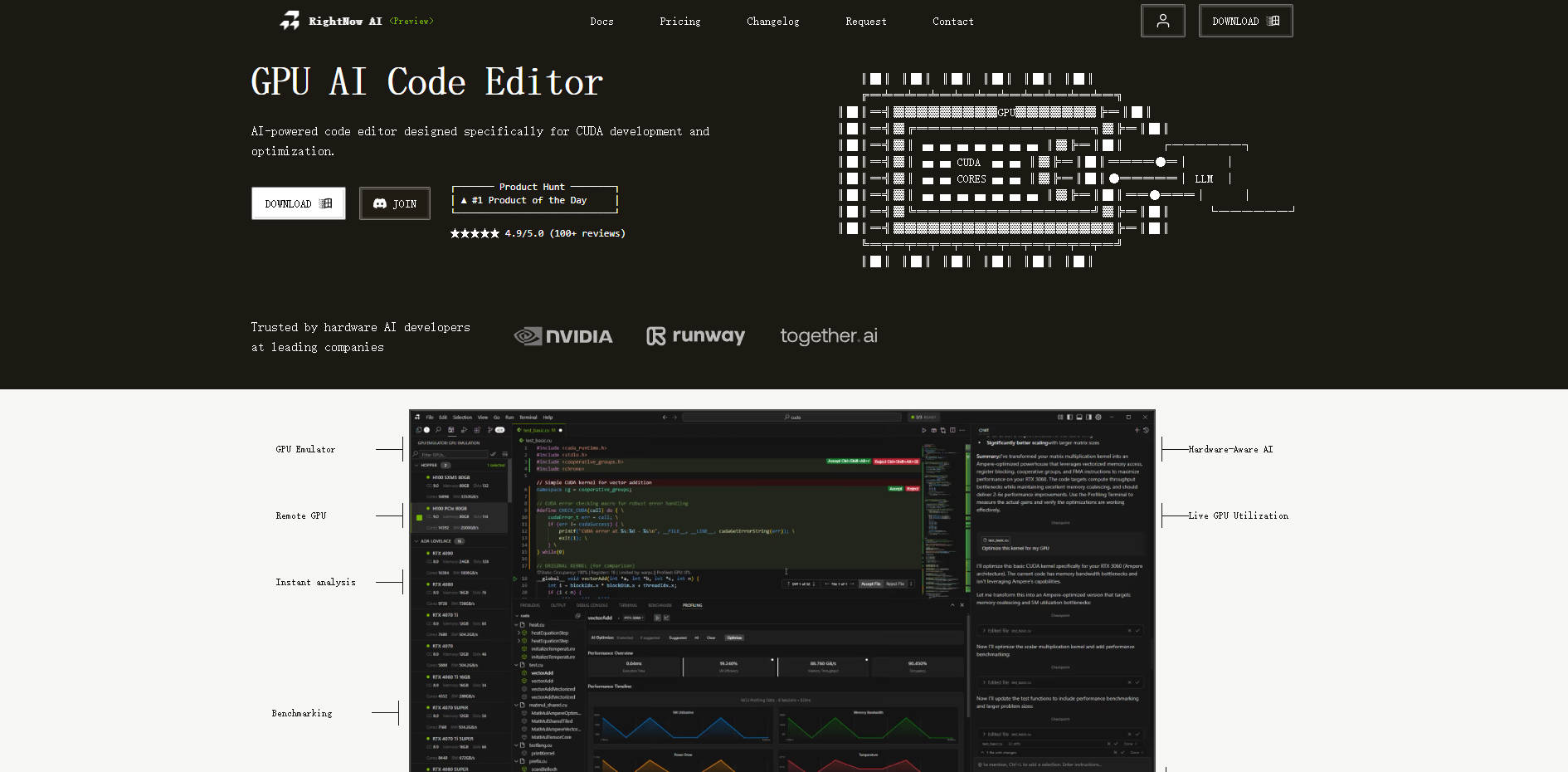Screen dimensions: 1568x772
Task: Click the #1 Product of the Day badge
Action: [x=534, y=199]
